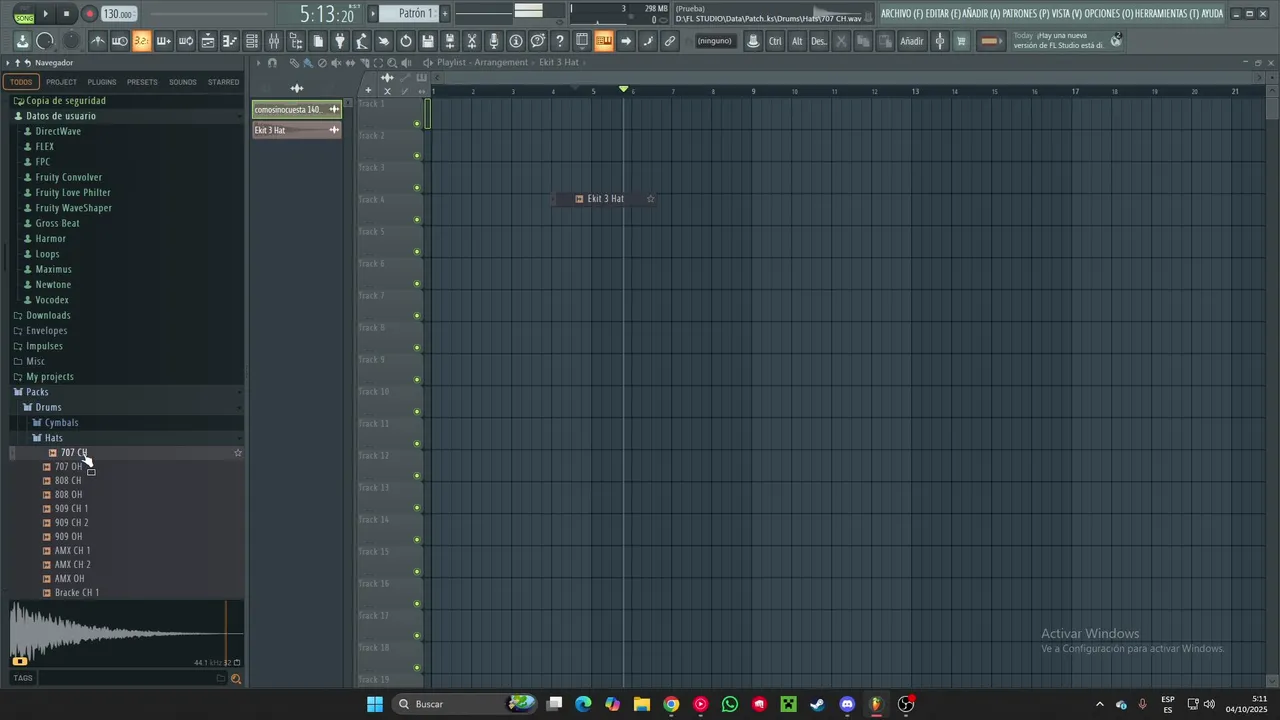Image resolution: width=1280 pixels, height=720 pixels.
Task: Expand the Cymbals folder
Action: (61, 423)
